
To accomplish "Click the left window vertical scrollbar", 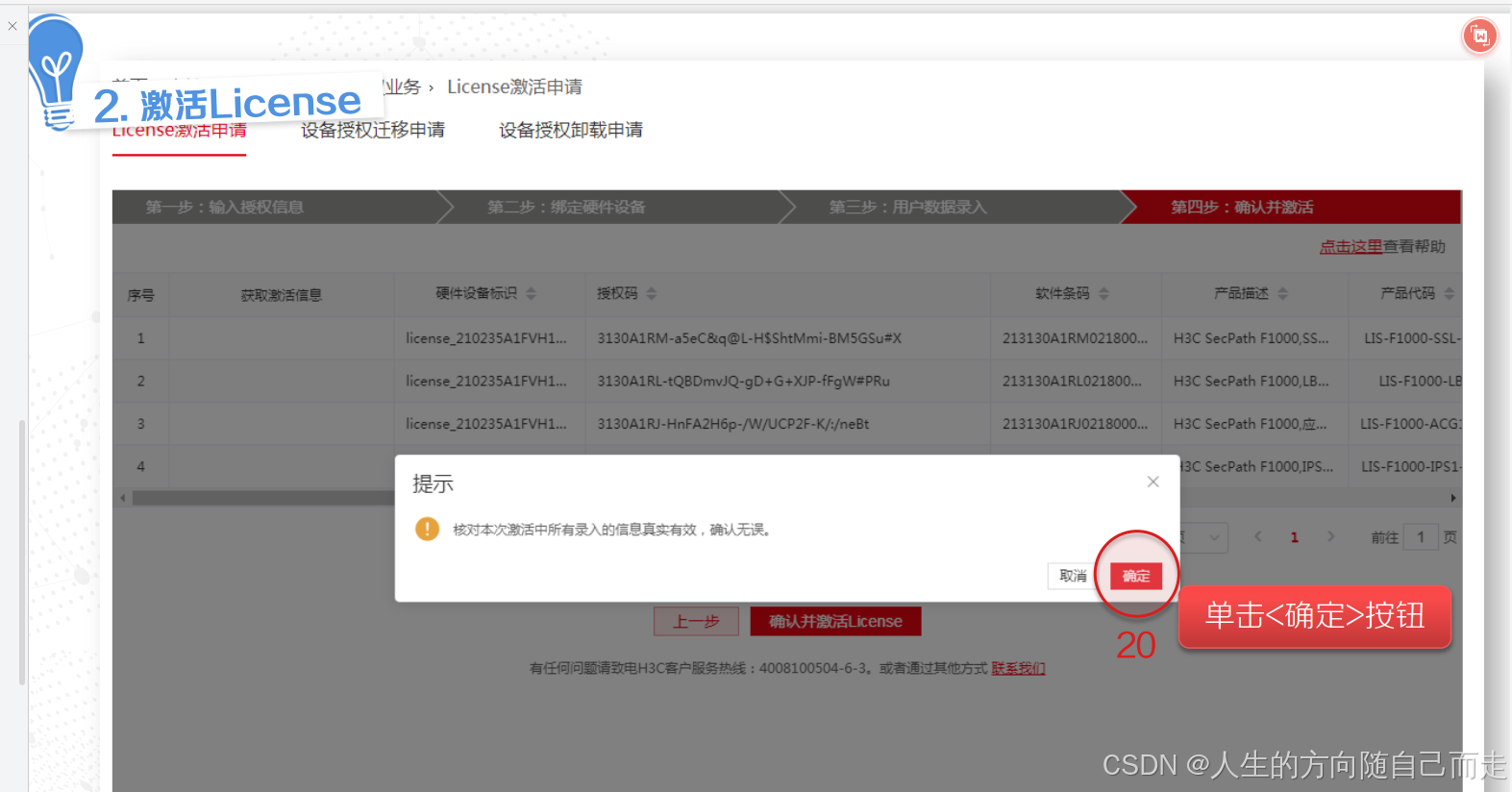I will pyautogui.click(x=22, y=553).
